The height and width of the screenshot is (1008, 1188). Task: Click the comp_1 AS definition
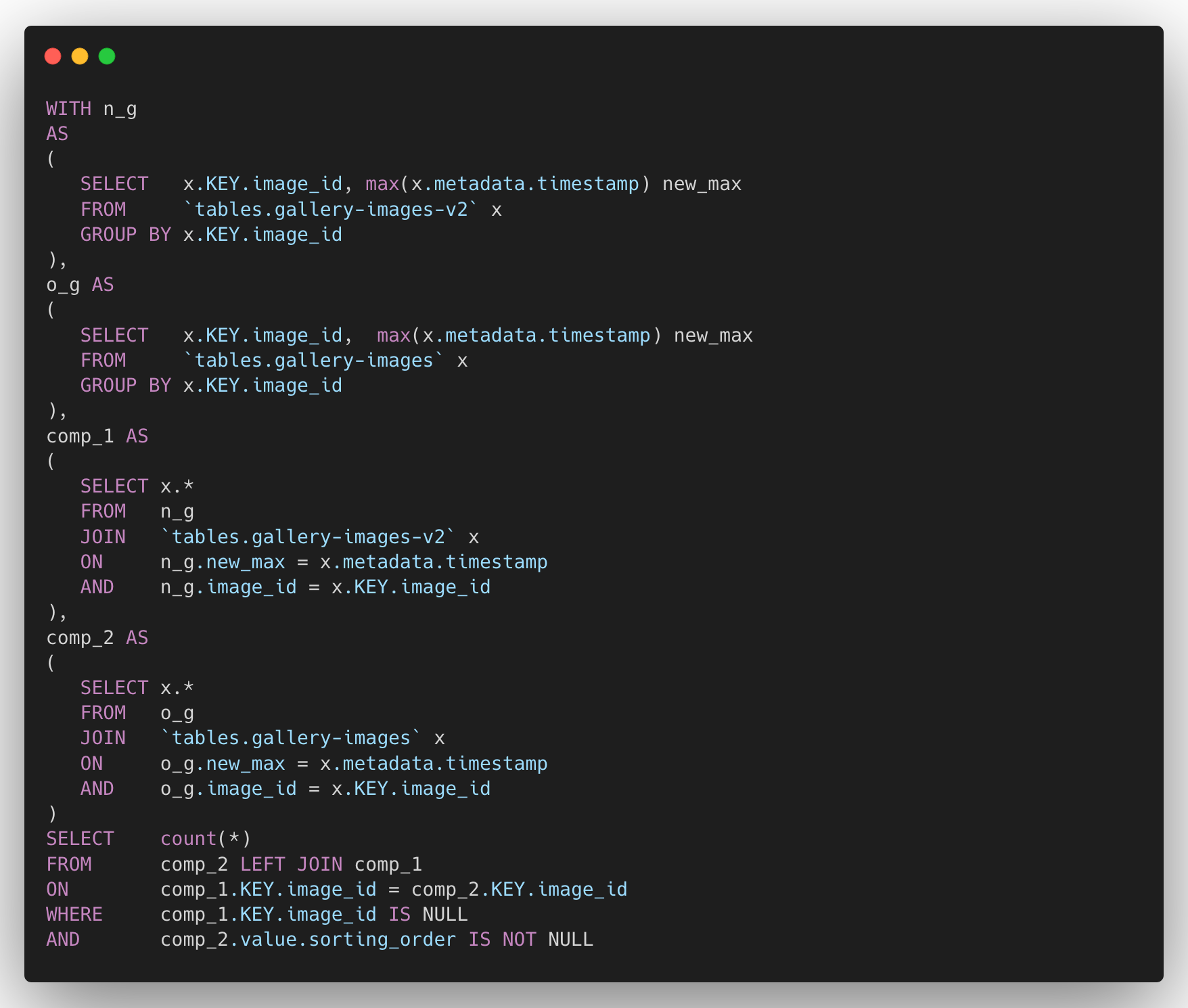(97, 436)
